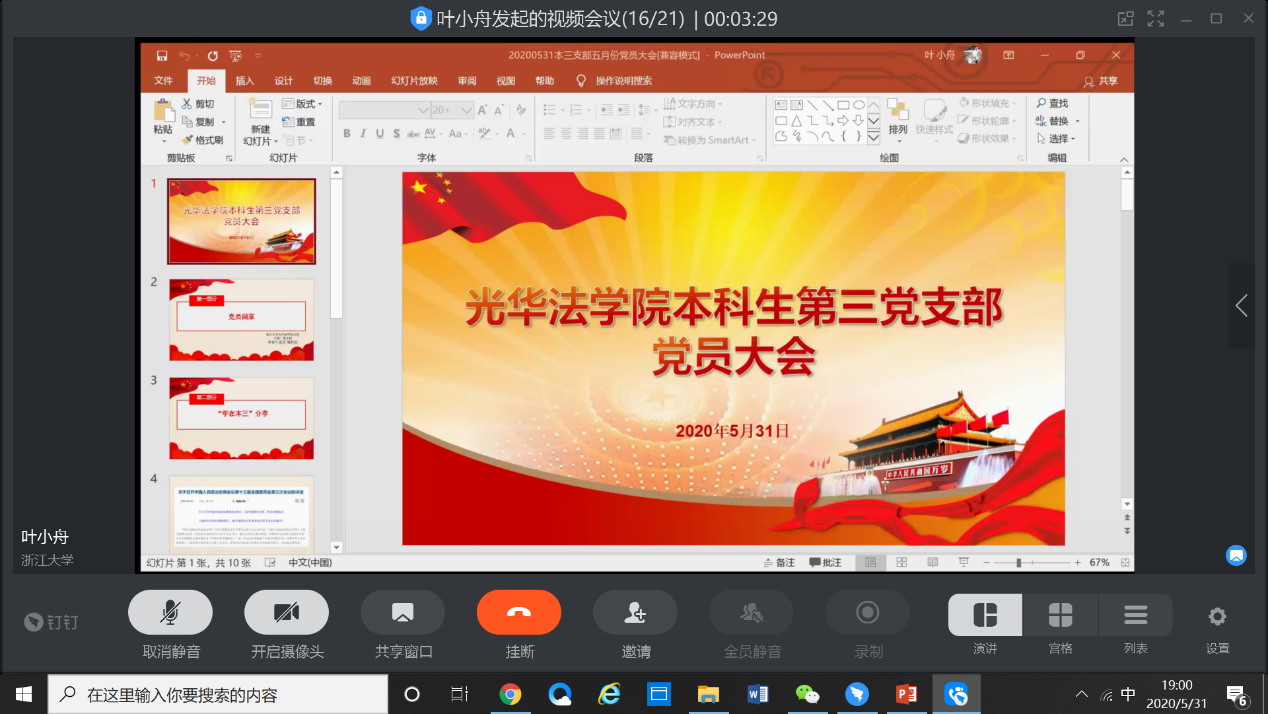Click the blue bookmark icon beside the shared screen
This screenshot has width=1268, height=714.
point(1236,554)
